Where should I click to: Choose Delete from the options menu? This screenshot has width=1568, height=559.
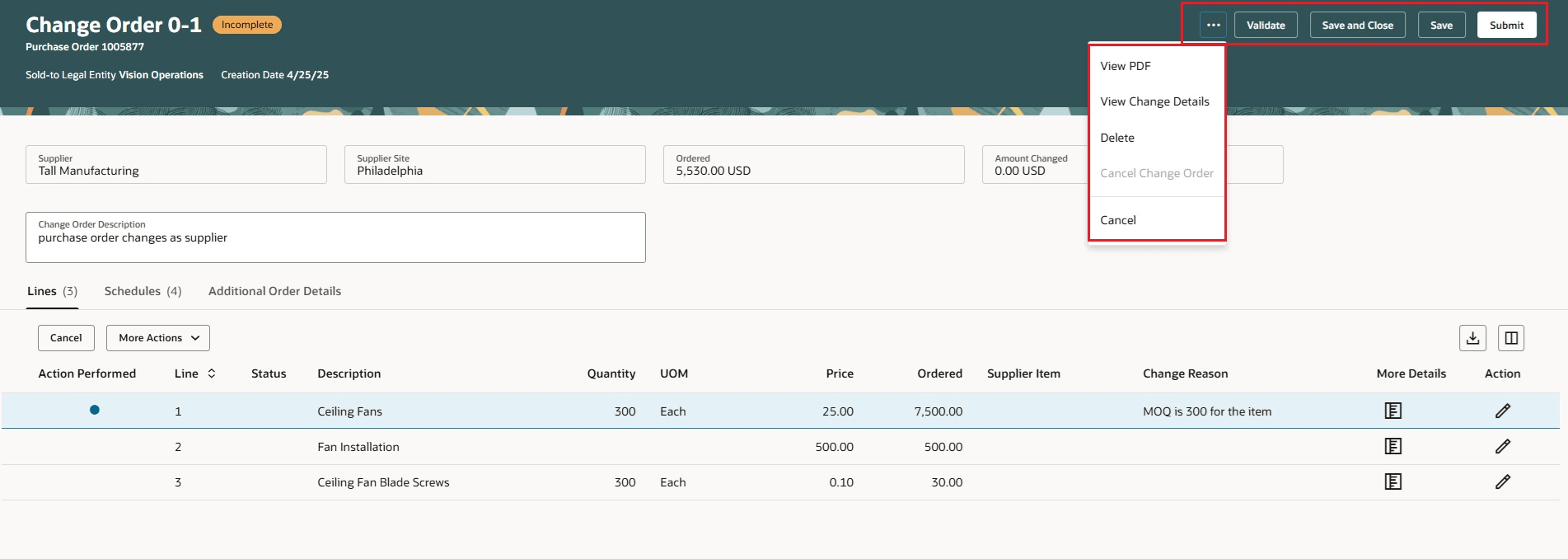pos(1117,138)
